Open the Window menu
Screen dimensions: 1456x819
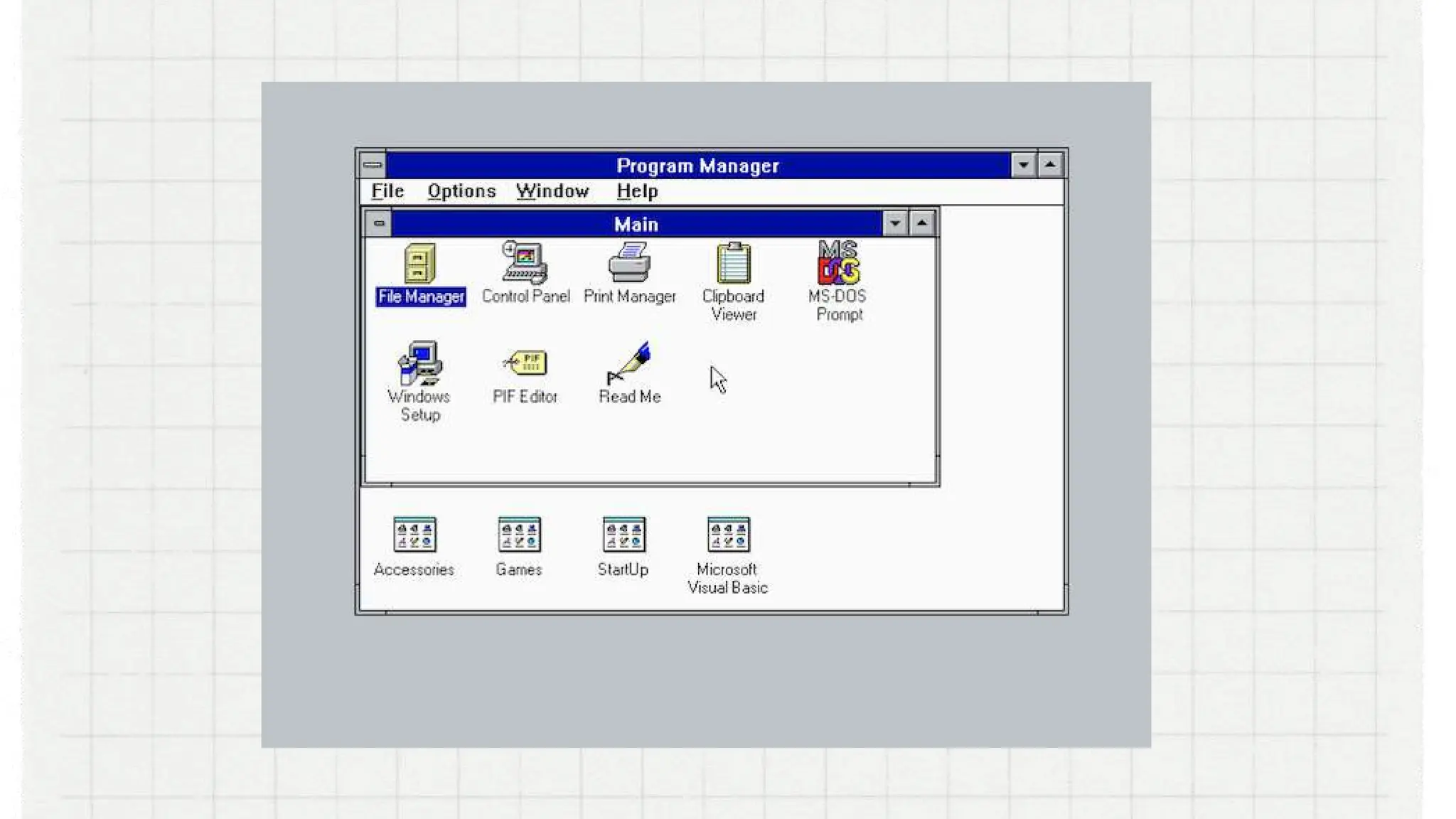(x=552, y=191)
